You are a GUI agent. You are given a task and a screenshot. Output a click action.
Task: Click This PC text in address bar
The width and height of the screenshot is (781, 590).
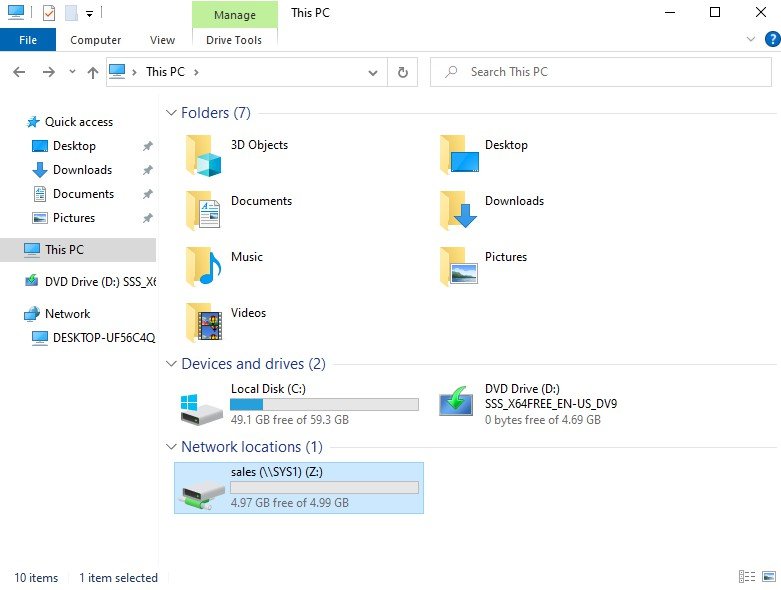(x=165, y=72)
